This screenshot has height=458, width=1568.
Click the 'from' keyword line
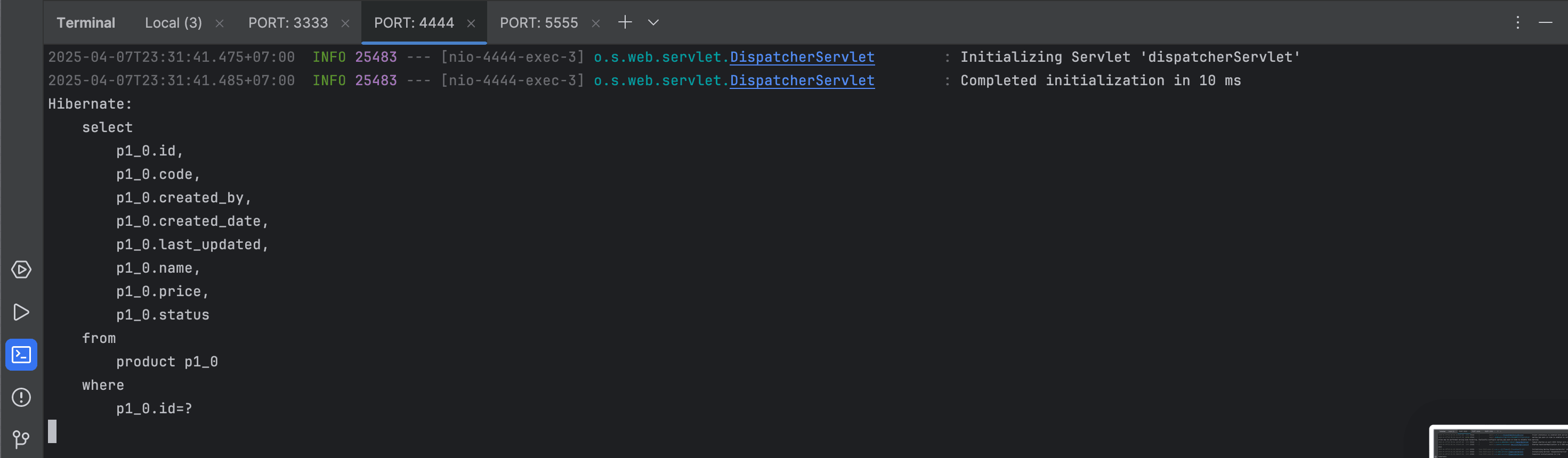tap(99, 338)
